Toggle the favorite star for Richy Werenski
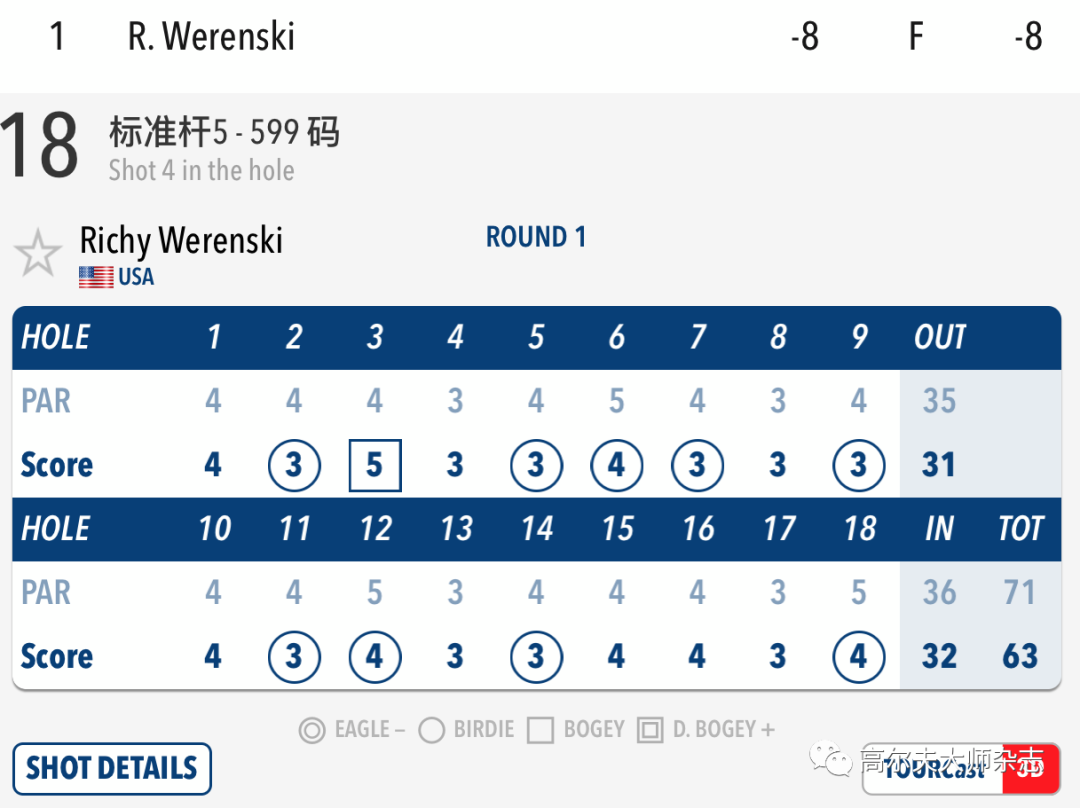 (x=38, y=253)
